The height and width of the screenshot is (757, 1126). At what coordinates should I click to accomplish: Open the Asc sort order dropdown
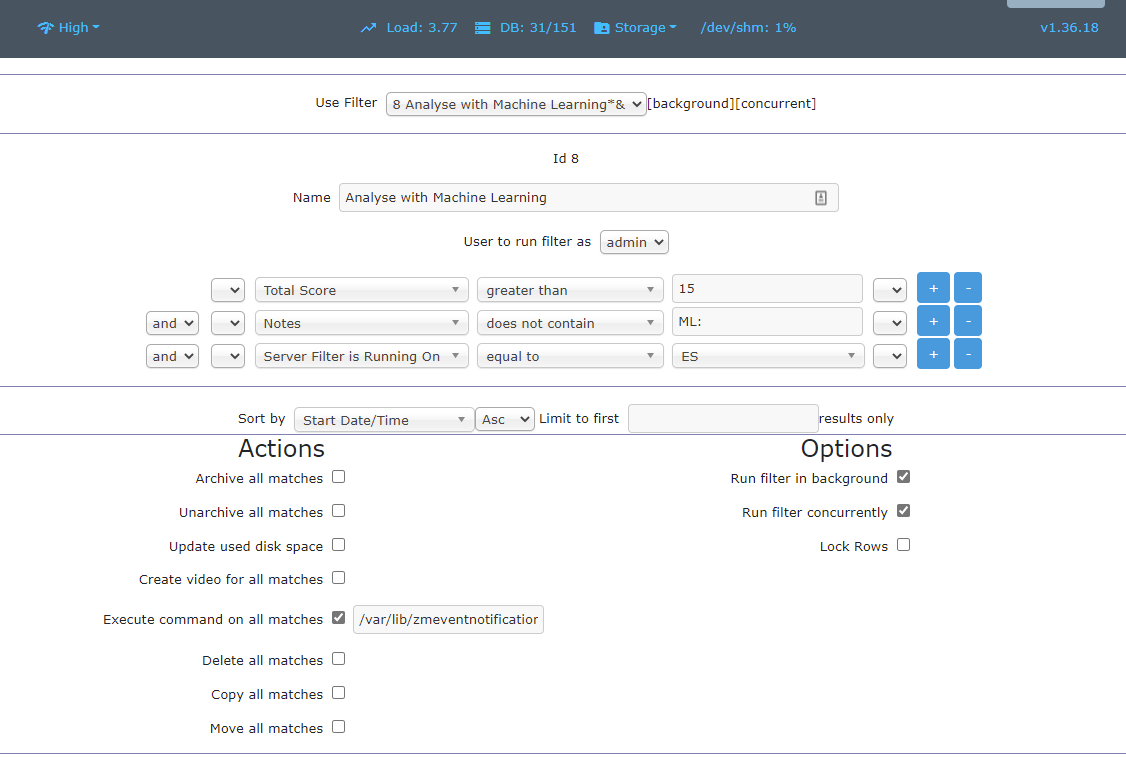tap(505, 419)
